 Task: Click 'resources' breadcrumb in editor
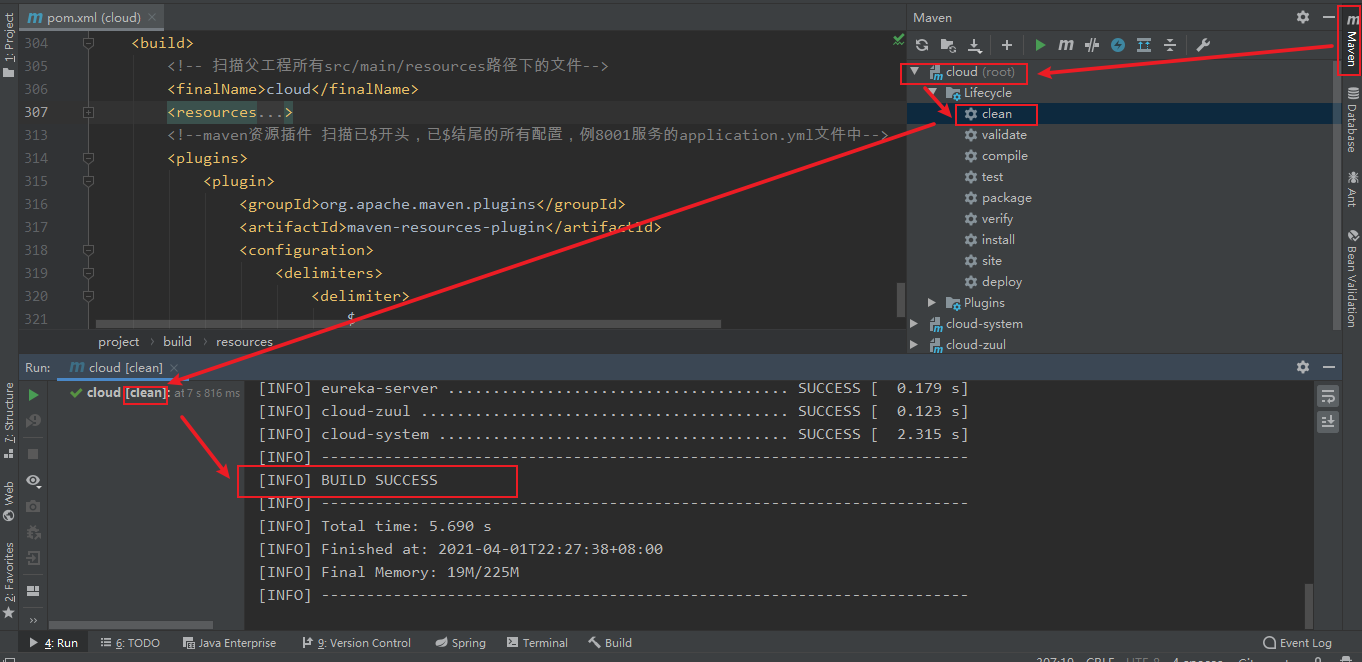point(244,342)
